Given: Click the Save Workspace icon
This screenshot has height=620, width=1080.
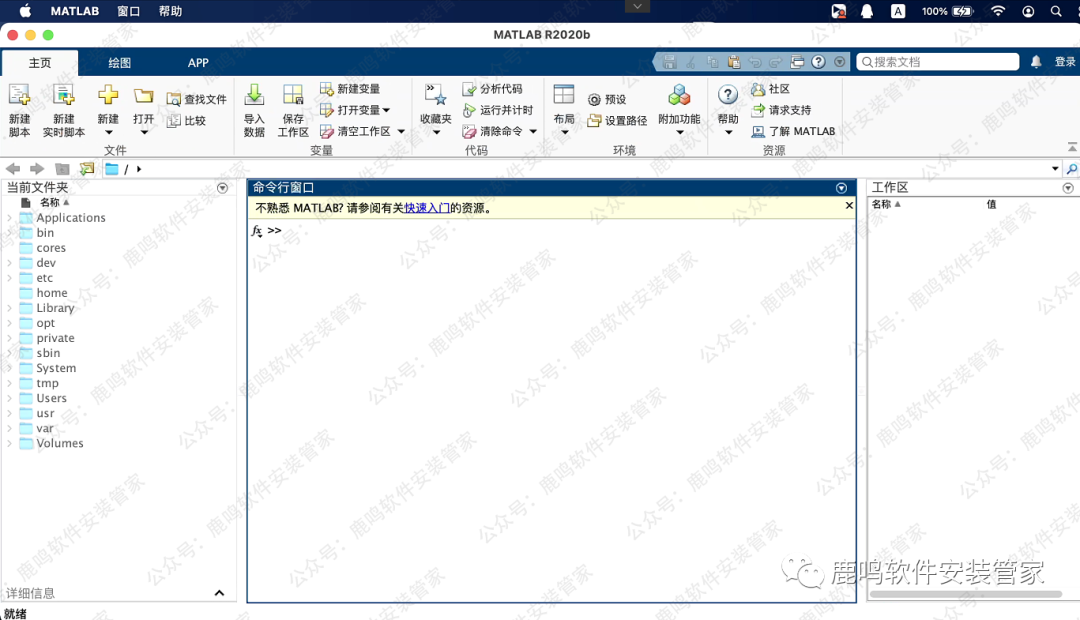Looking at the screenshot, I should click(x=293, y=96).
